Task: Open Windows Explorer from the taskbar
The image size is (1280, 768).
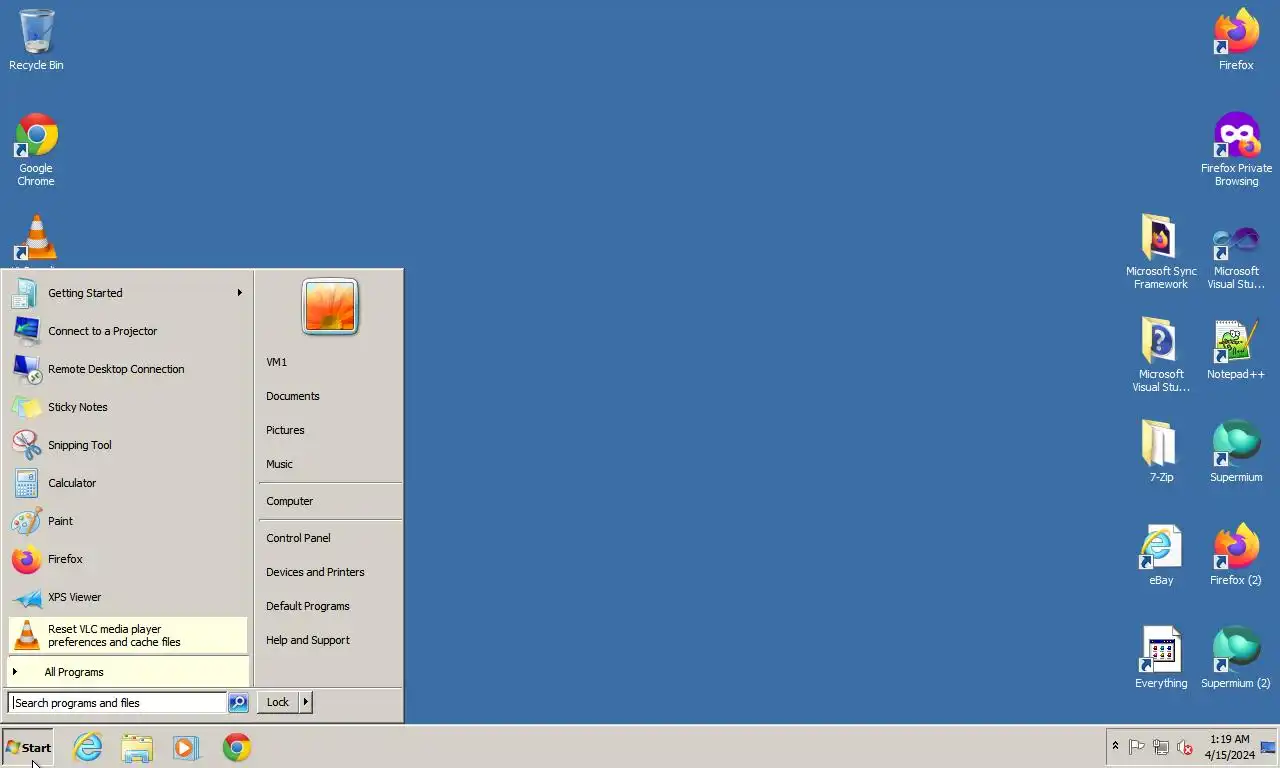Action: coord(137,747)
